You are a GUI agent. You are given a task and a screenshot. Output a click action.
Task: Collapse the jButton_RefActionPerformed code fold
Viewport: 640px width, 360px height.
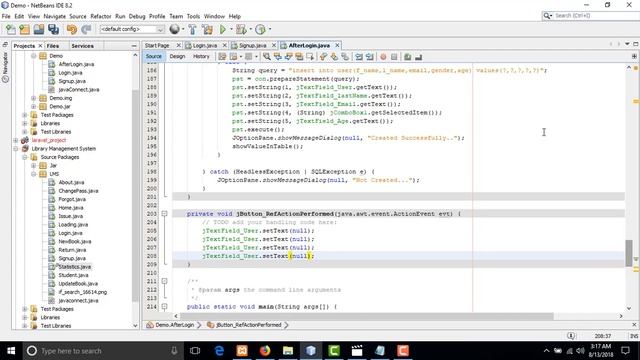click(x=164, y=213)
